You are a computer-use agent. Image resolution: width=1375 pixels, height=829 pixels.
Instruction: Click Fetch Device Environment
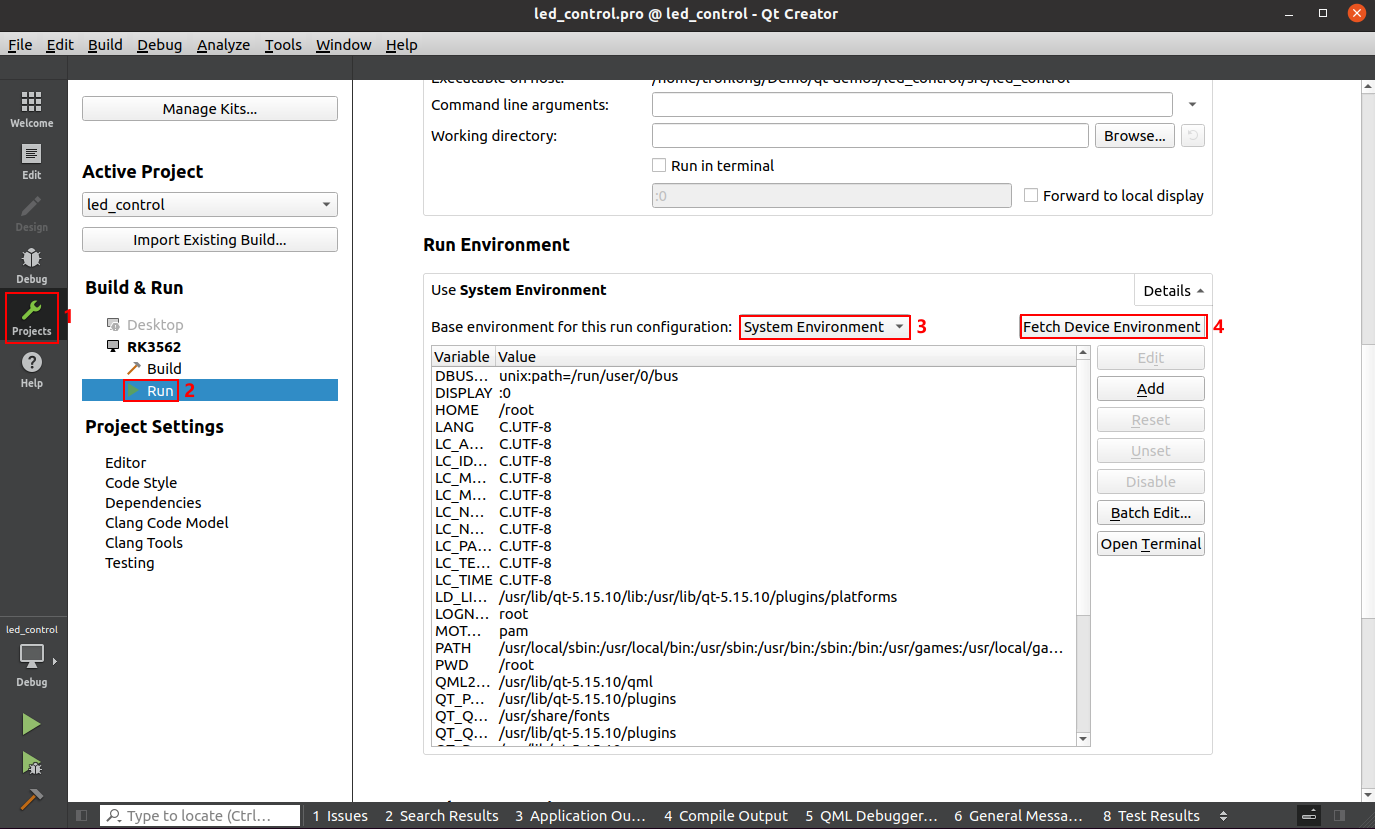[x=1112, y=327]
